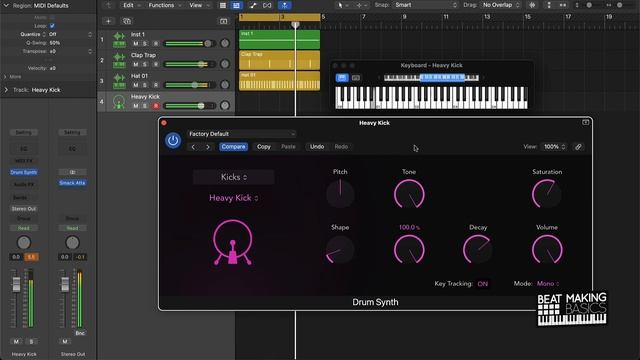The image size is (640, 360).
Task: Click the pointer tool menu
Action: pyautogui.click(x=342, y=5)
